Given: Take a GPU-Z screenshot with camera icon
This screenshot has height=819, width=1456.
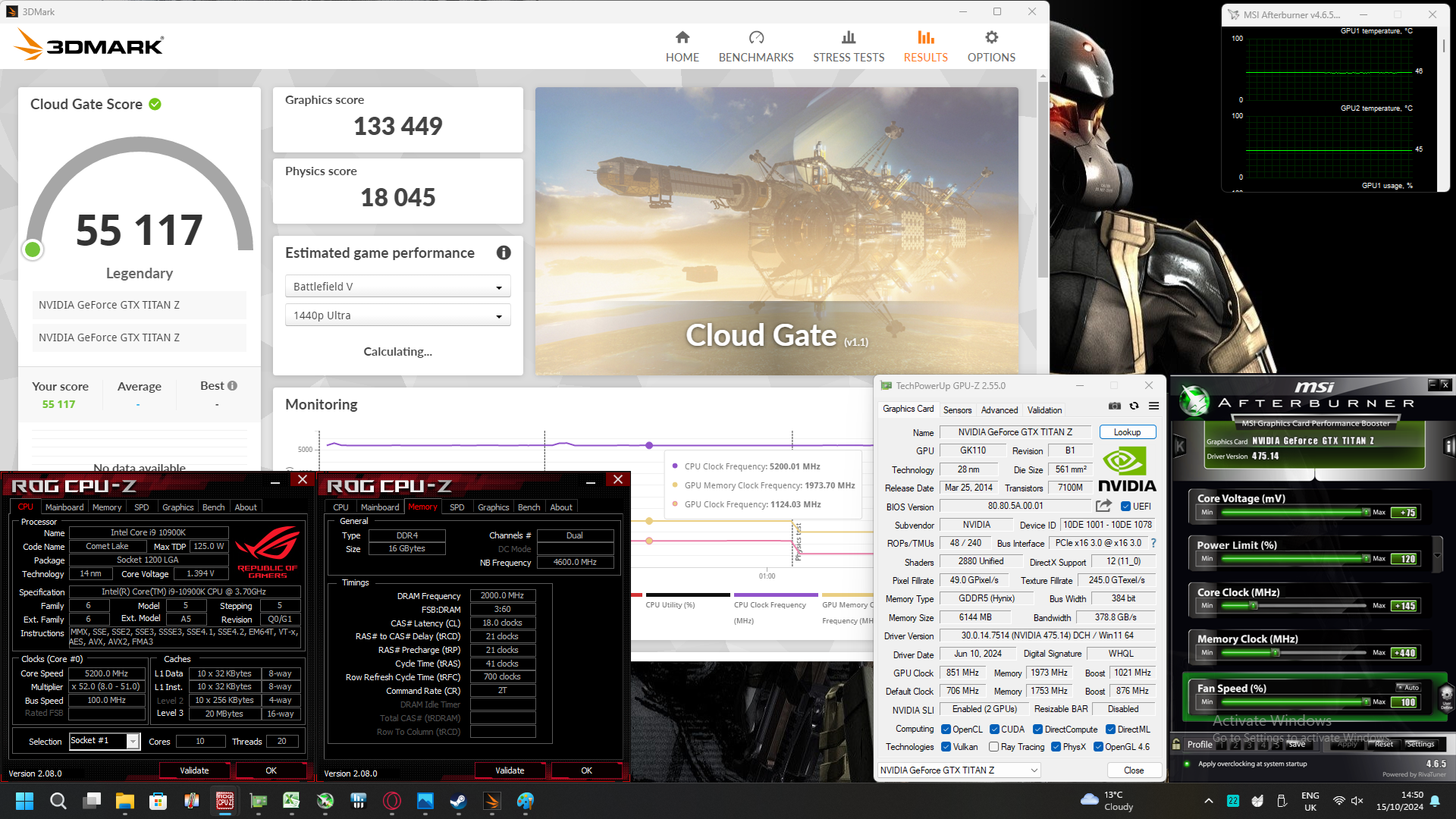Looking at the screenshot, I should coord(1114,406).
